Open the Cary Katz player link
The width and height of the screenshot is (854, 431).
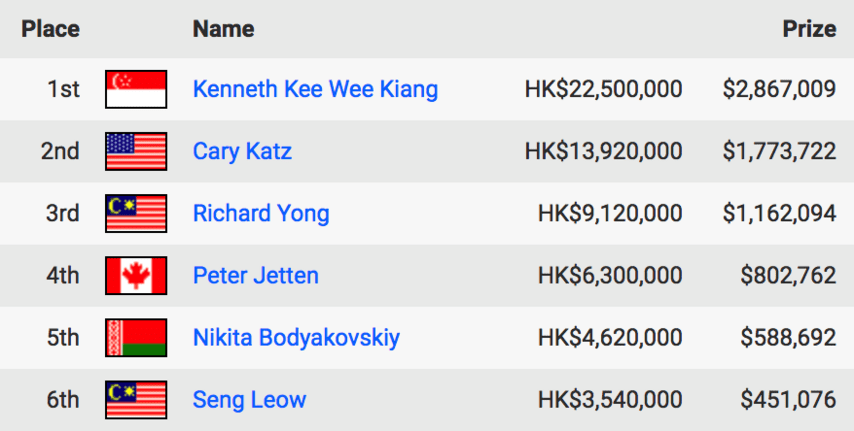pos(242,151)
